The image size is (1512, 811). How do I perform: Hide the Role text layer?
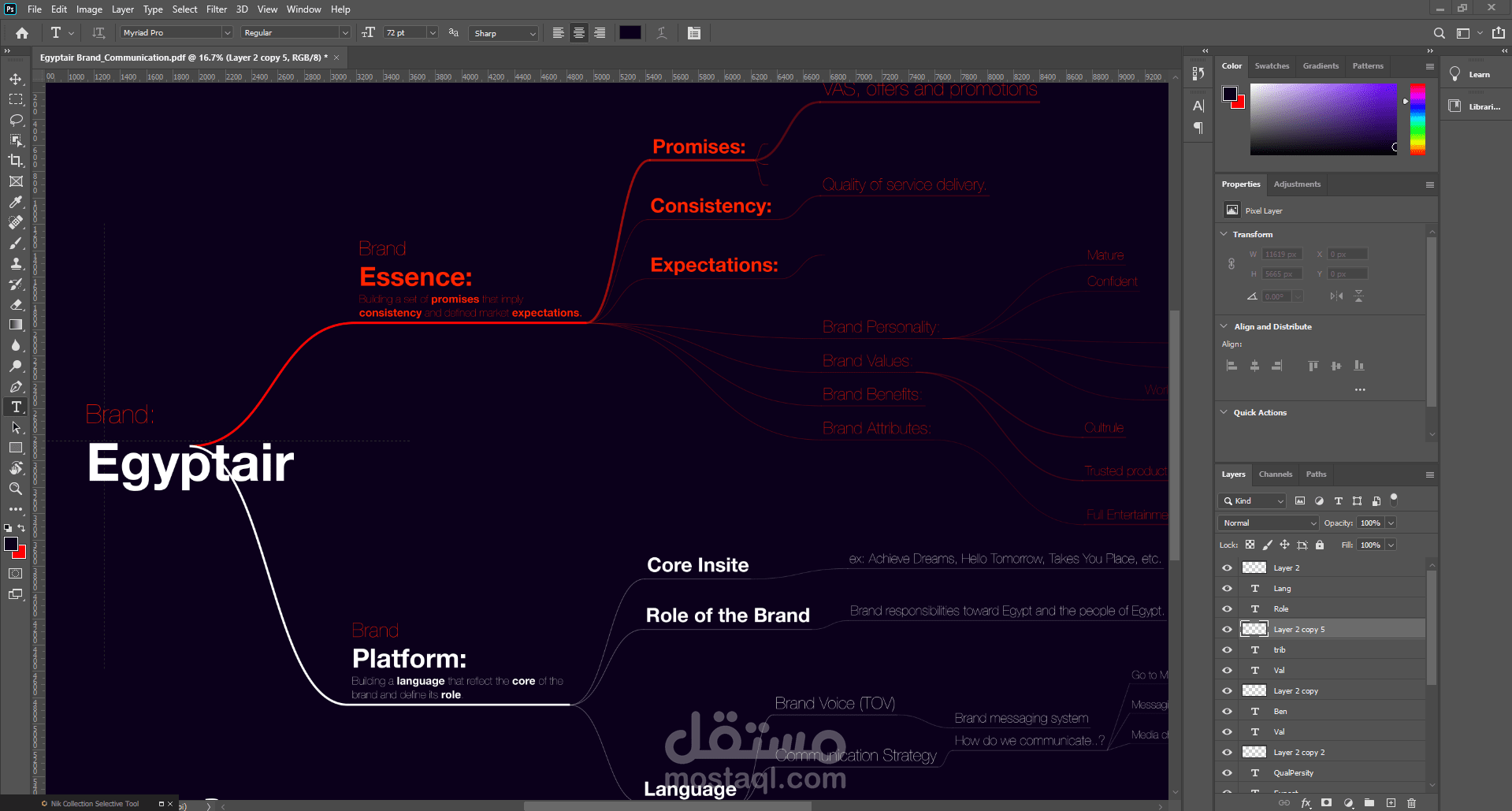(1227, 608)
